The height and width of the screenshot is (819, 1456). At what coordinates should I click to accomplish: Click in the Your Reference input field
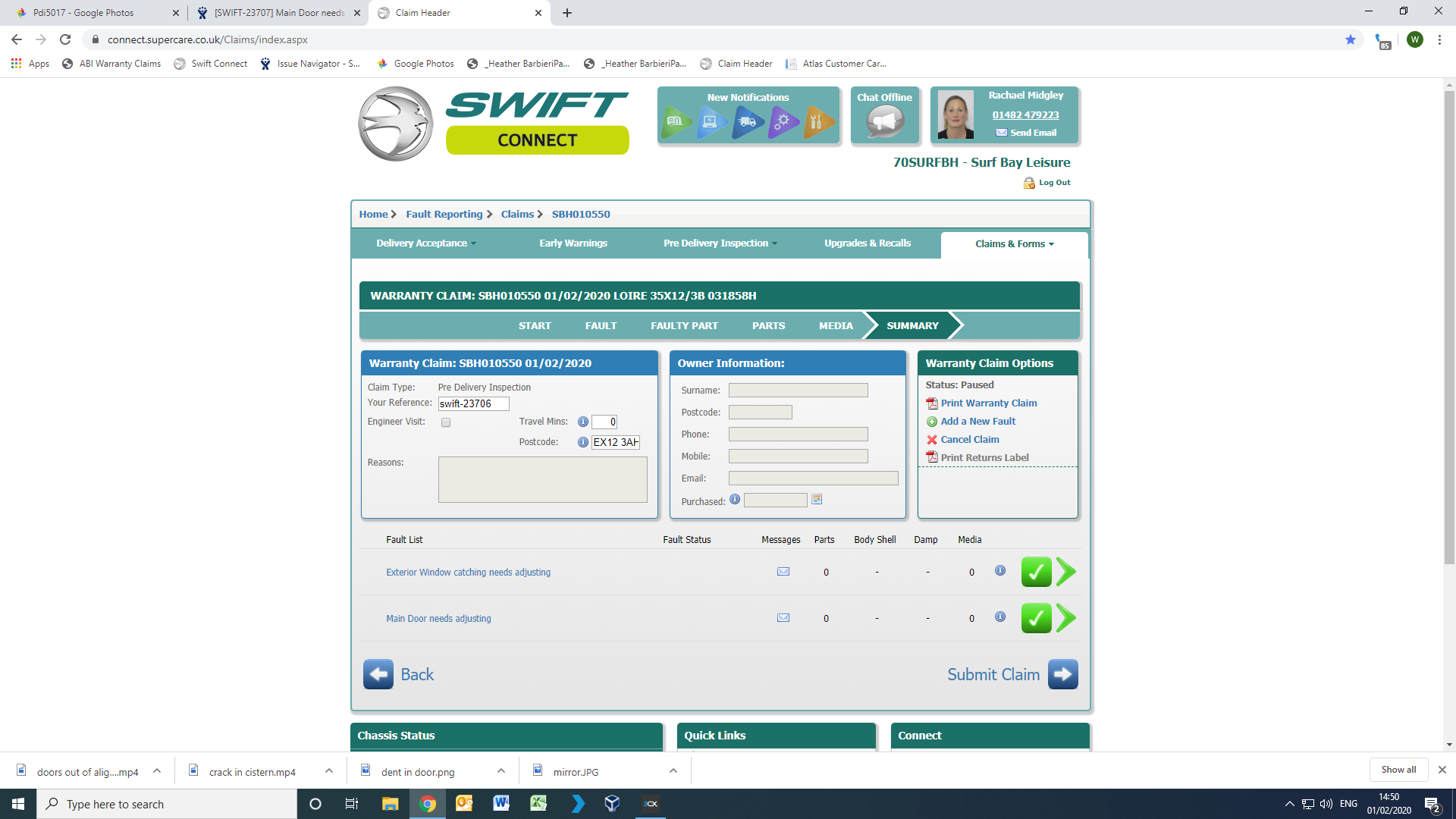point(473,404)
